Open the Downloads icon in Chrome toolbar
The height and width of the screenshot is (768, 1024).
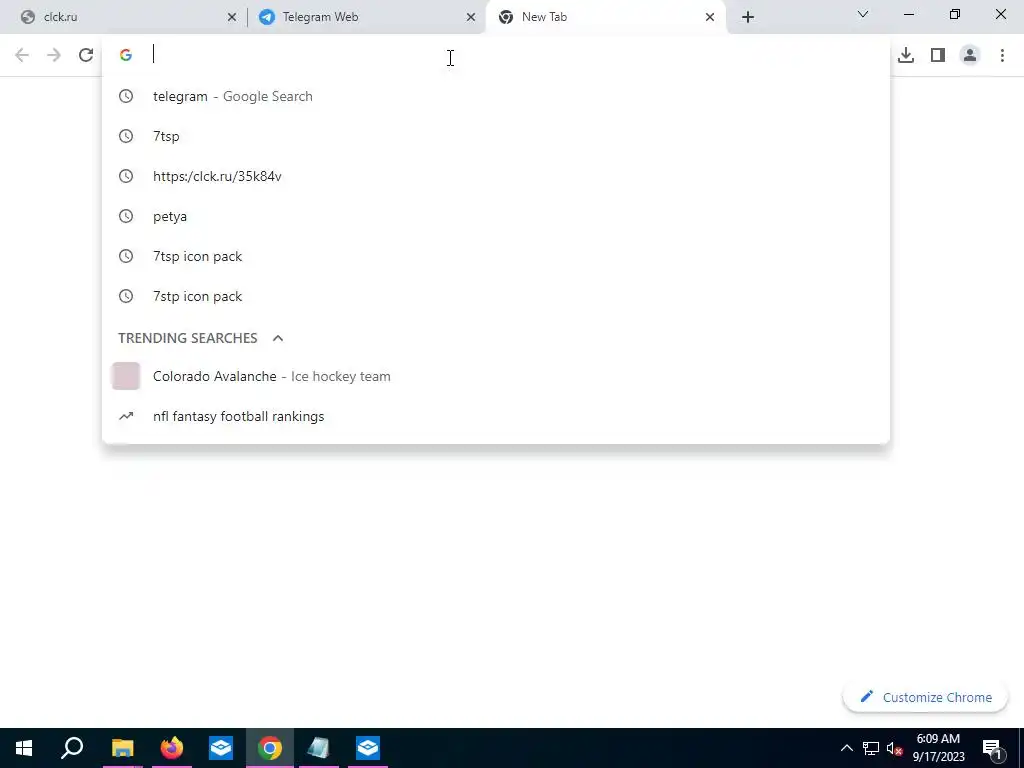906,56
